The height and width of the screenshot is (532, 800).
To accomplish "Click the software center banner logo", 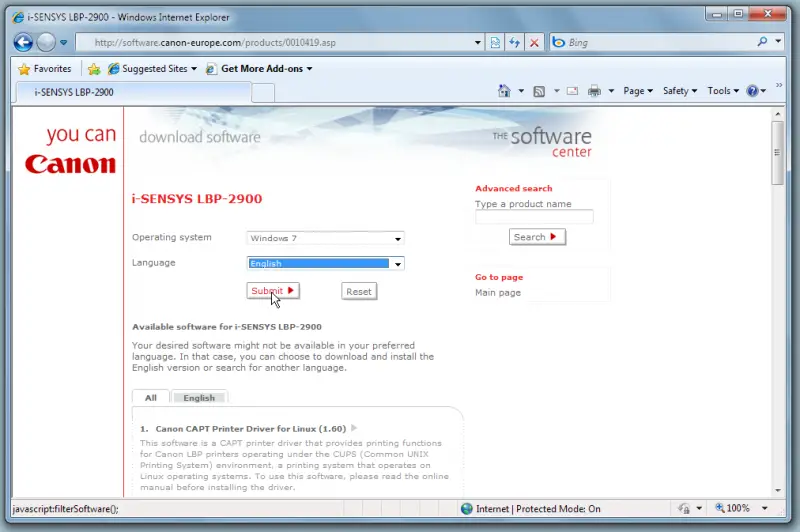I will [542, 142].
